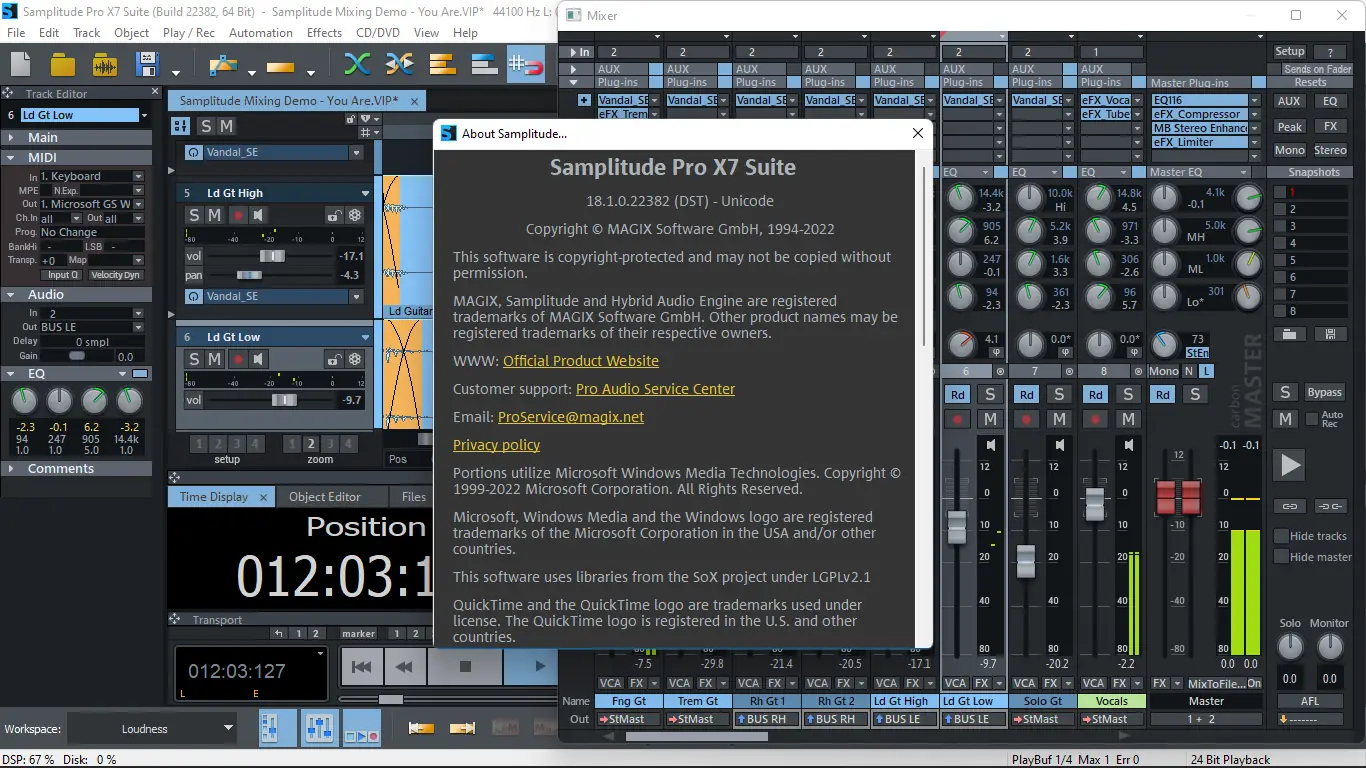Open Mixer help with the question mark button
Viewport: 1366px width, 768px height.
pyautogui.click(x=1330, y=51)
